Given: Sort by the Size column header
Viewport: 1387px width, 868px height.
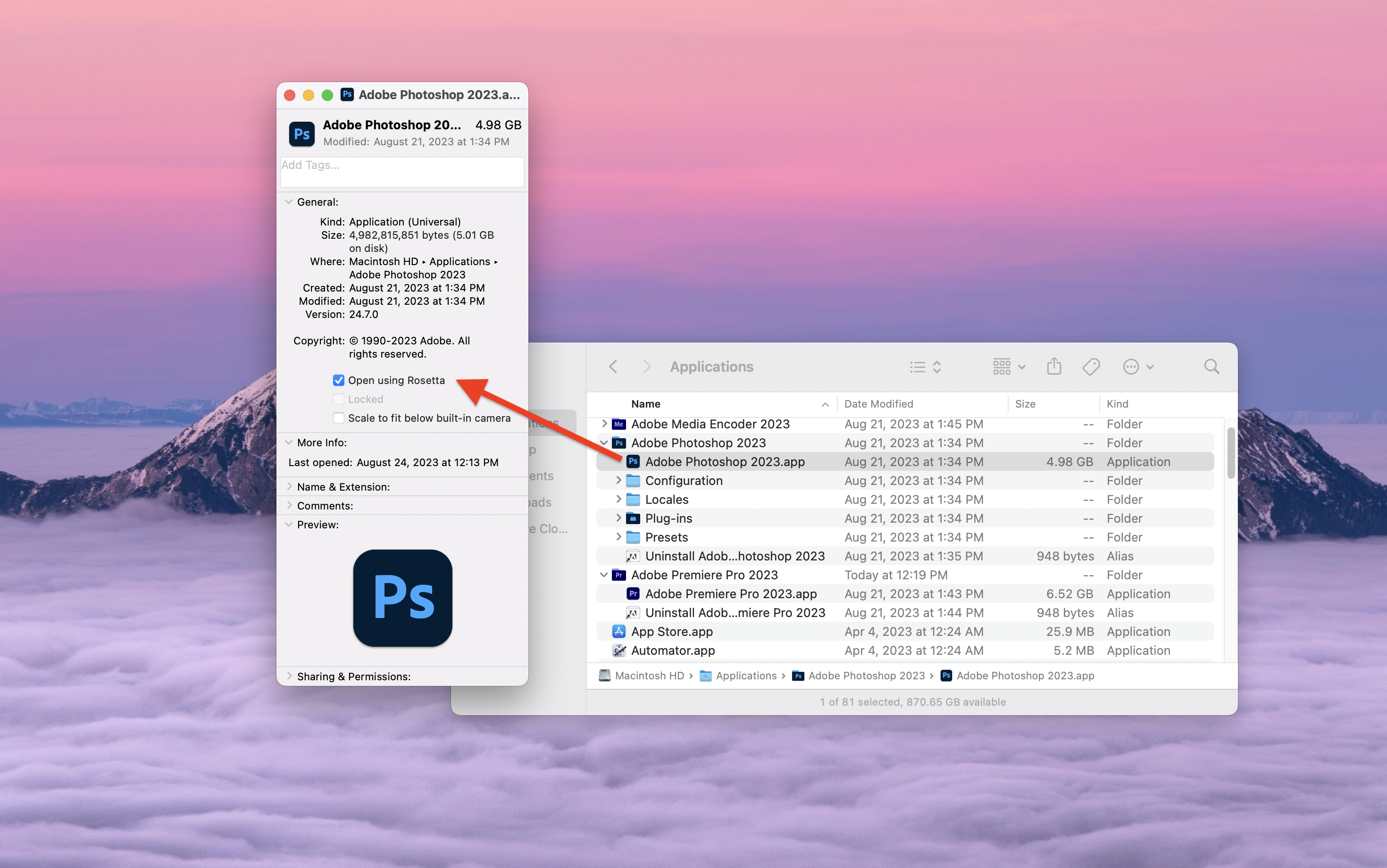Looking at the screenshot, I should click(1025, 404).
